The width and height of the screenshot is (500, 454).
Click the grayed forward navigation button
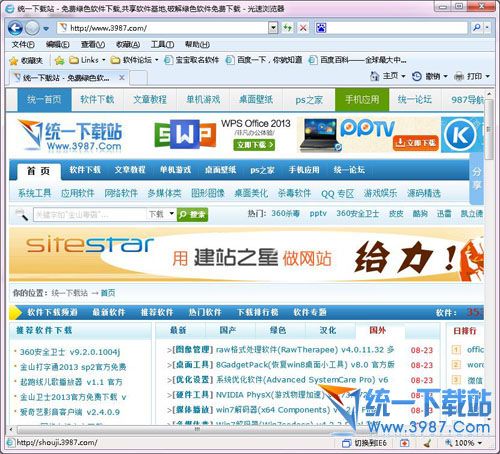(x=32, y=28)
